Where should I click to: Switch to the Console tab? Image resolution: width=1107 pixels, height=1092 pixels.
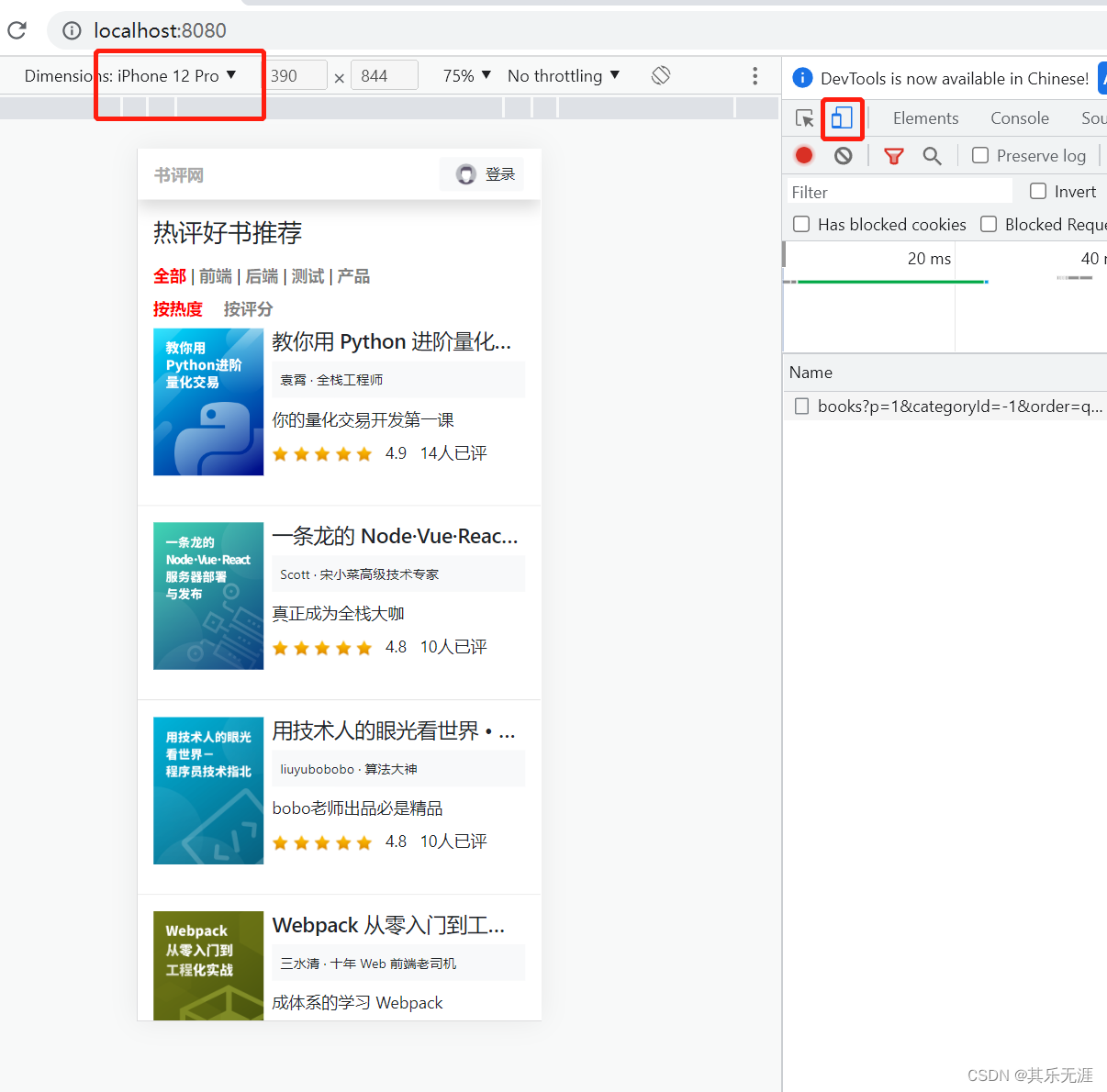[1019, 118]
